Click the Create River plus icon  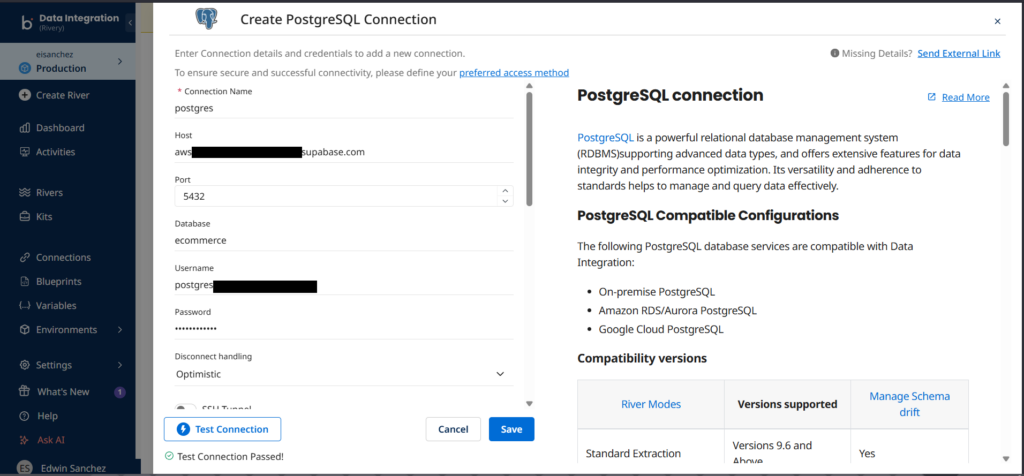(25, 95)
